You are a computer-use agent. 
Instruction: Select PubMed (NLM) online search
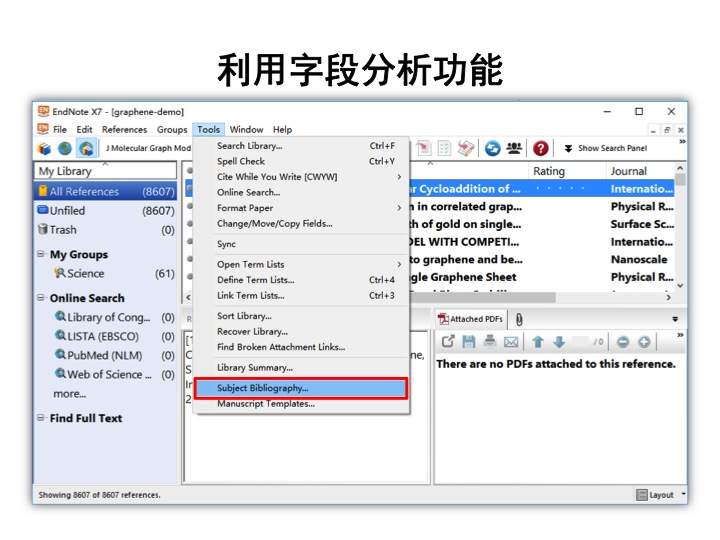(105, 355)
